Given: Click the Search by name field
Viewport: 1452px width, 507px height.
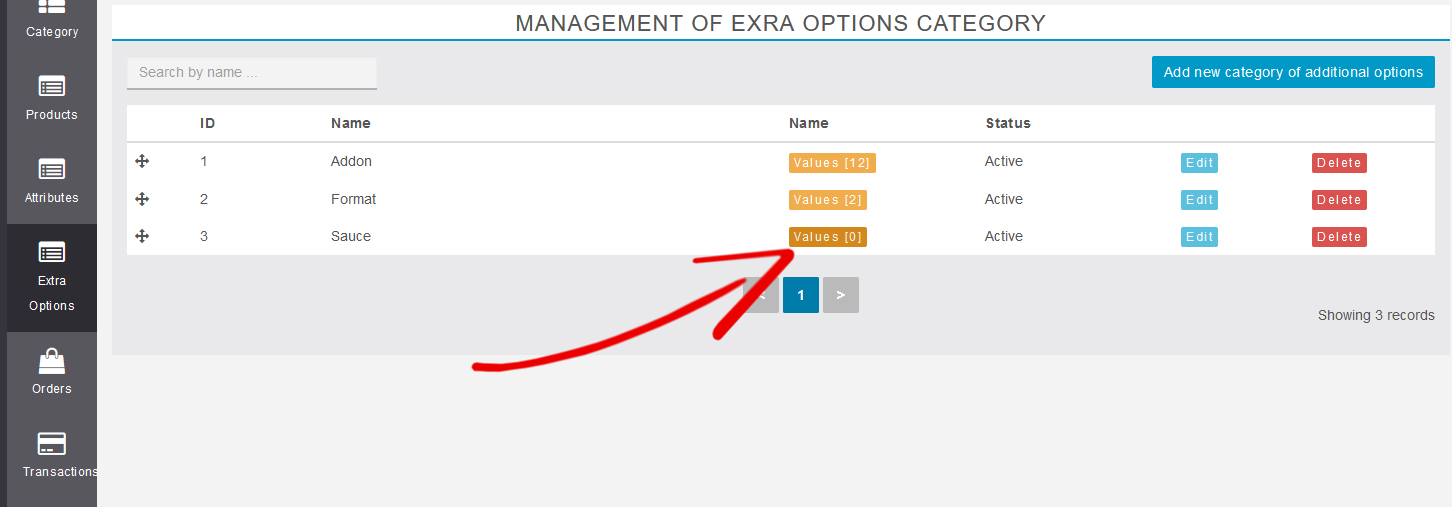Looking at the screenshot, I should [251, 72].
